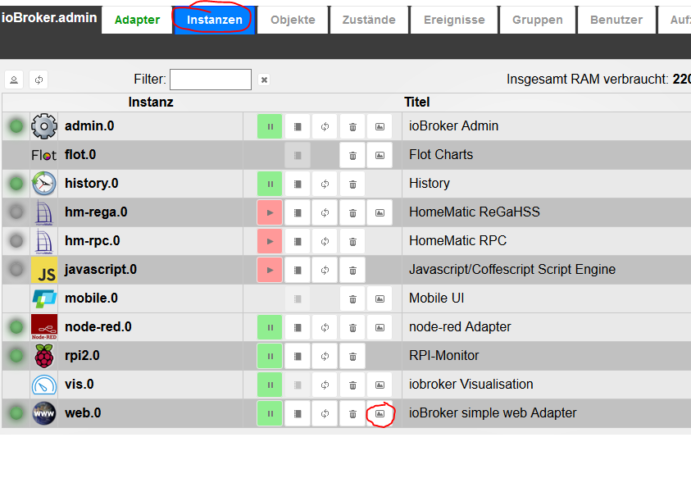Go to the Zustände tab

pos(369,20)
